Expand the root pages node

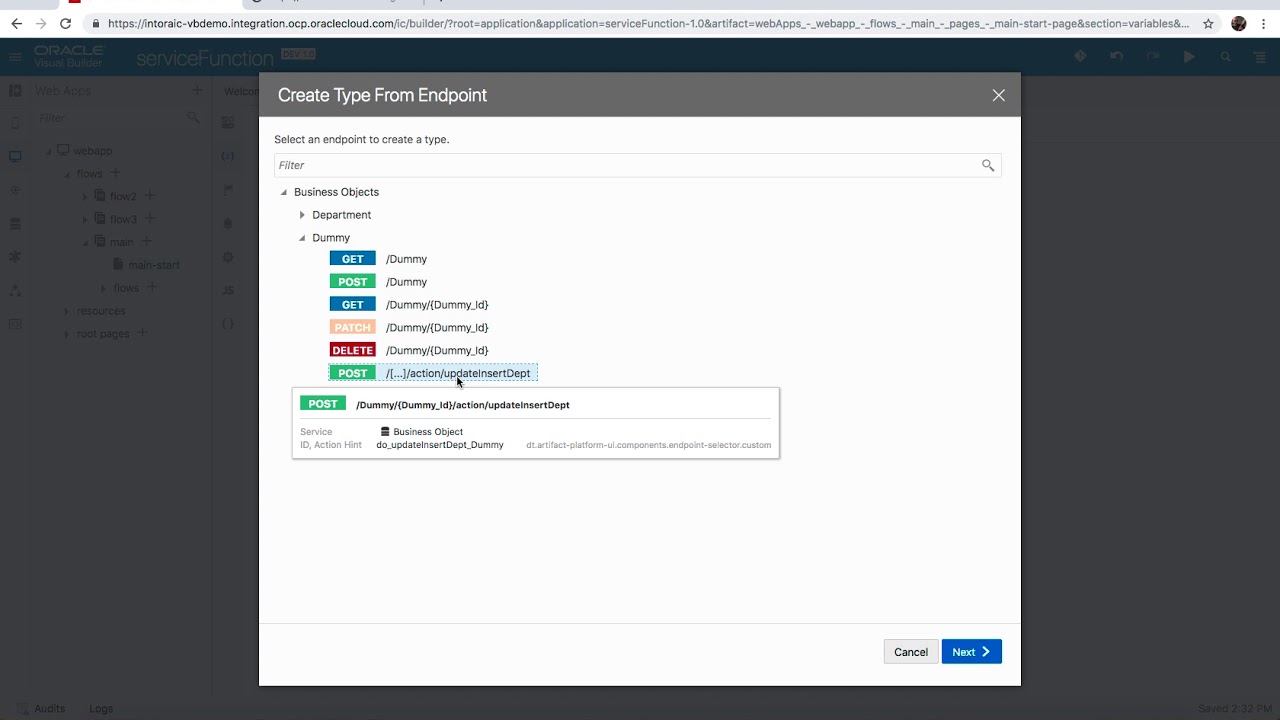tap(67, 334)
